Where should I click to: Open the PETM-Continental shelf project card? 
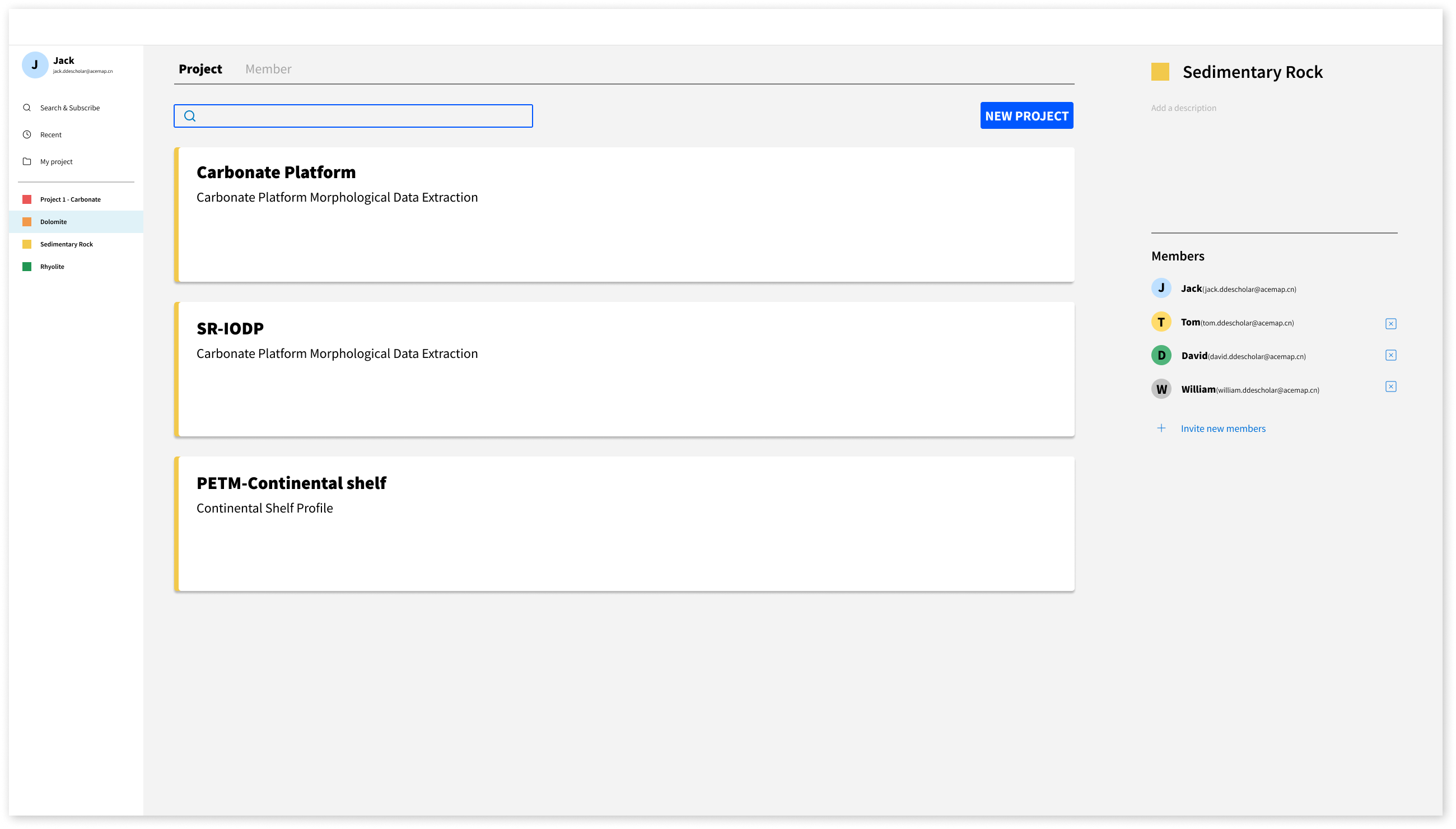pyautogui.click(x=624, y=523)
